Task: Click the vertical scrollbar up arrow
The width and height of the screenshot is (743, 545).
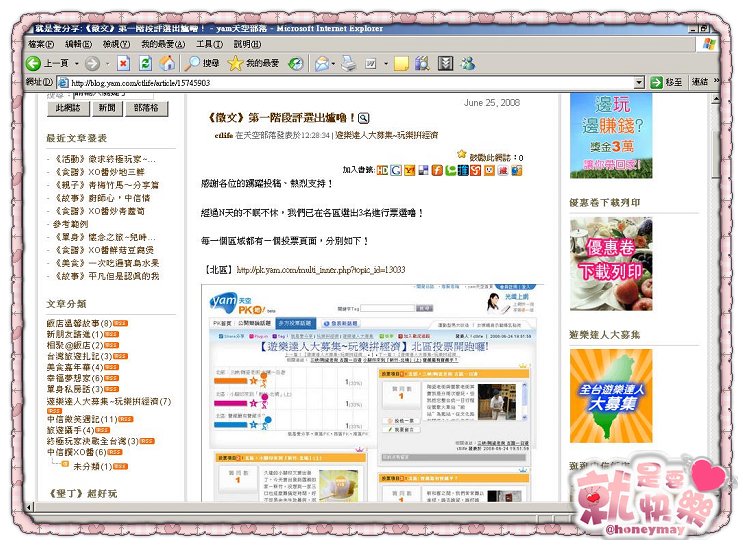Action: click(715, 99)
